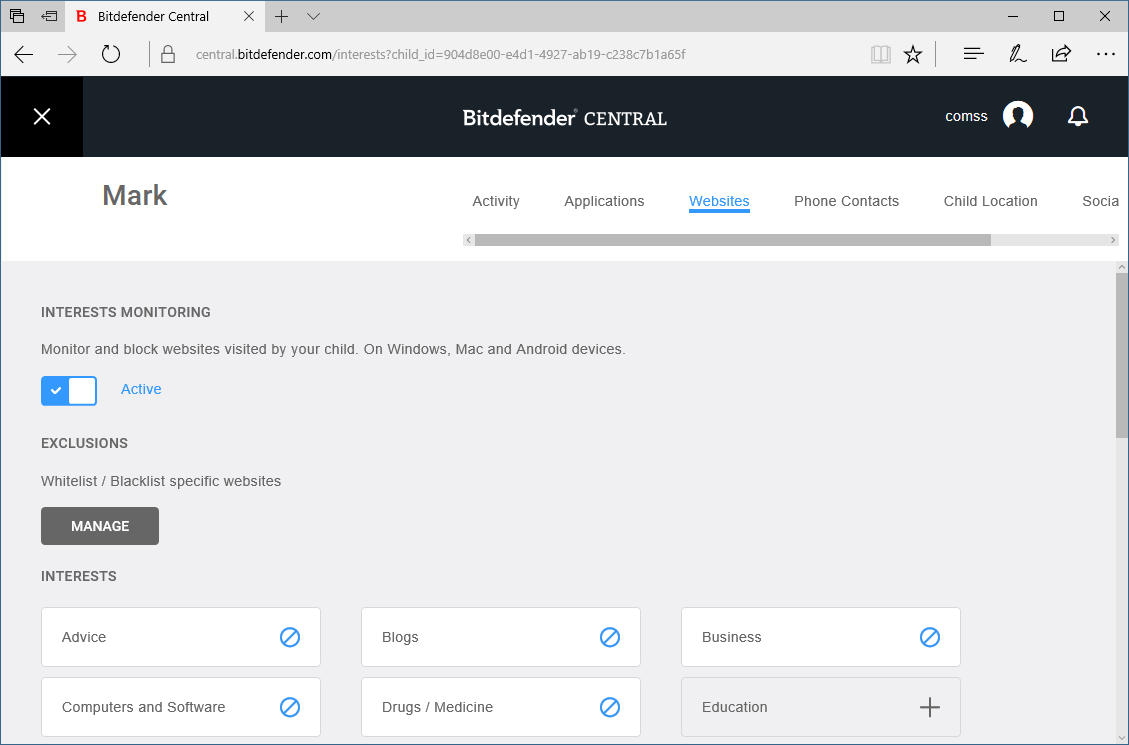Unblock the Drugs / Medicine category
This screenshot has width=1129, height=745.
pyautogui.click(x=609, y=707)
